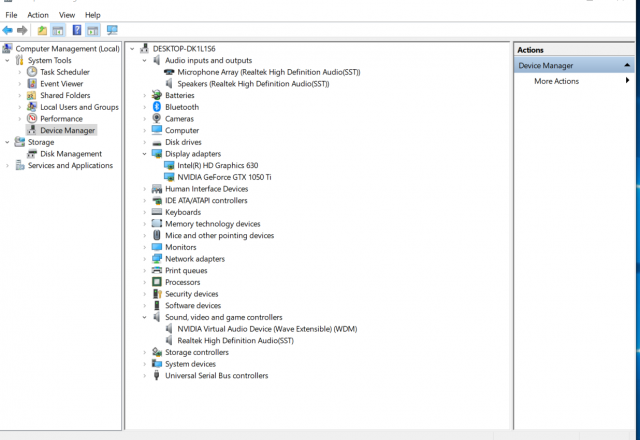Select NVIDIA GeForce GTX 1050 Ti device
This screenshot has width=640, height=440.
(217, 177)
